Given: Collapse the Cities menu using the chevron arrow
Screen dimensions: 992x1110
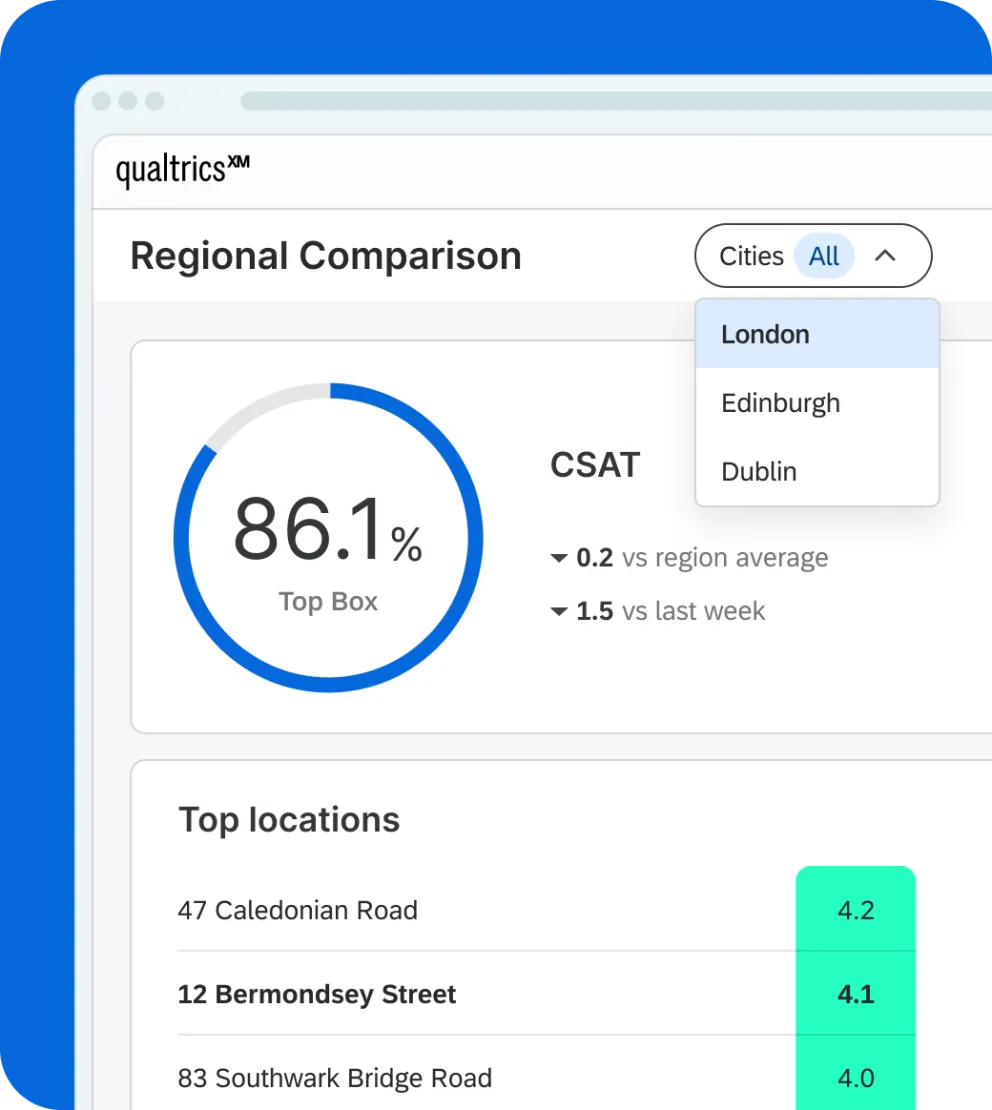Looking at the screenshot, I should coord(885,256).
